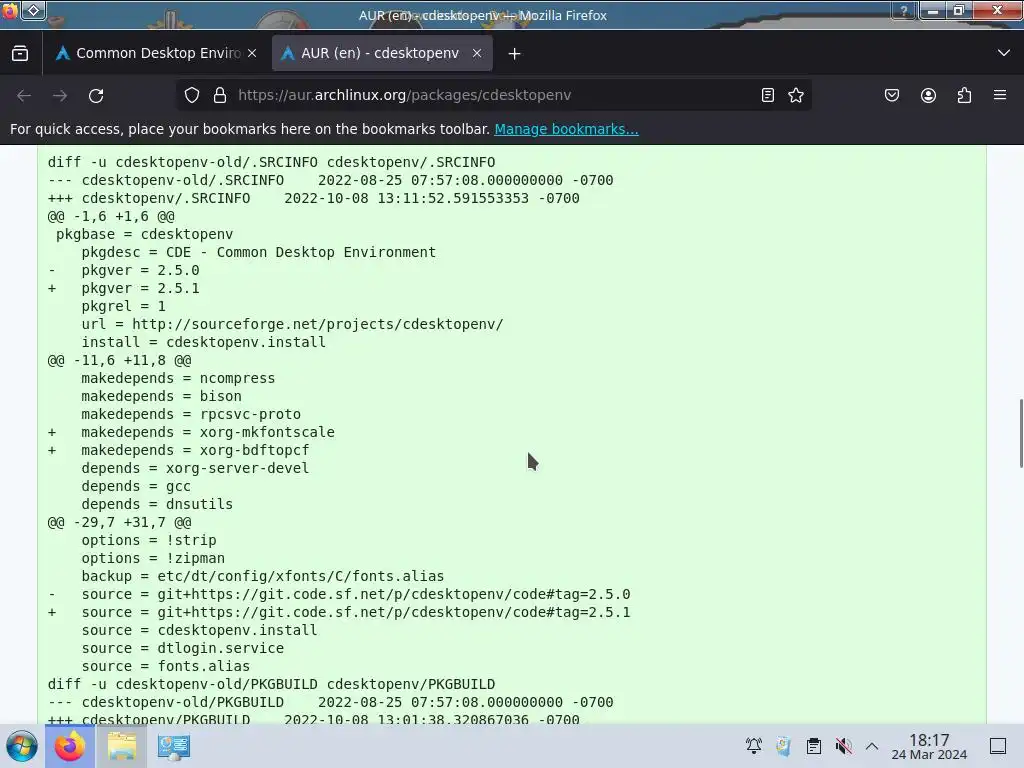Viewport: 1024px width, 768px height.
Task: Reload the current page
Action: [x=96, y=95]
